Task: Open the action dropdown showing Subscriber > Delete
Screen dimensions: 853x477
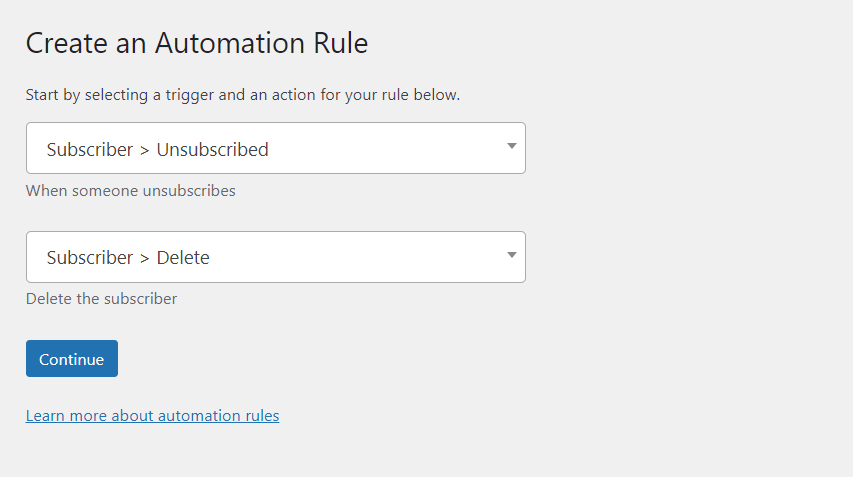Action: (276, 257)
